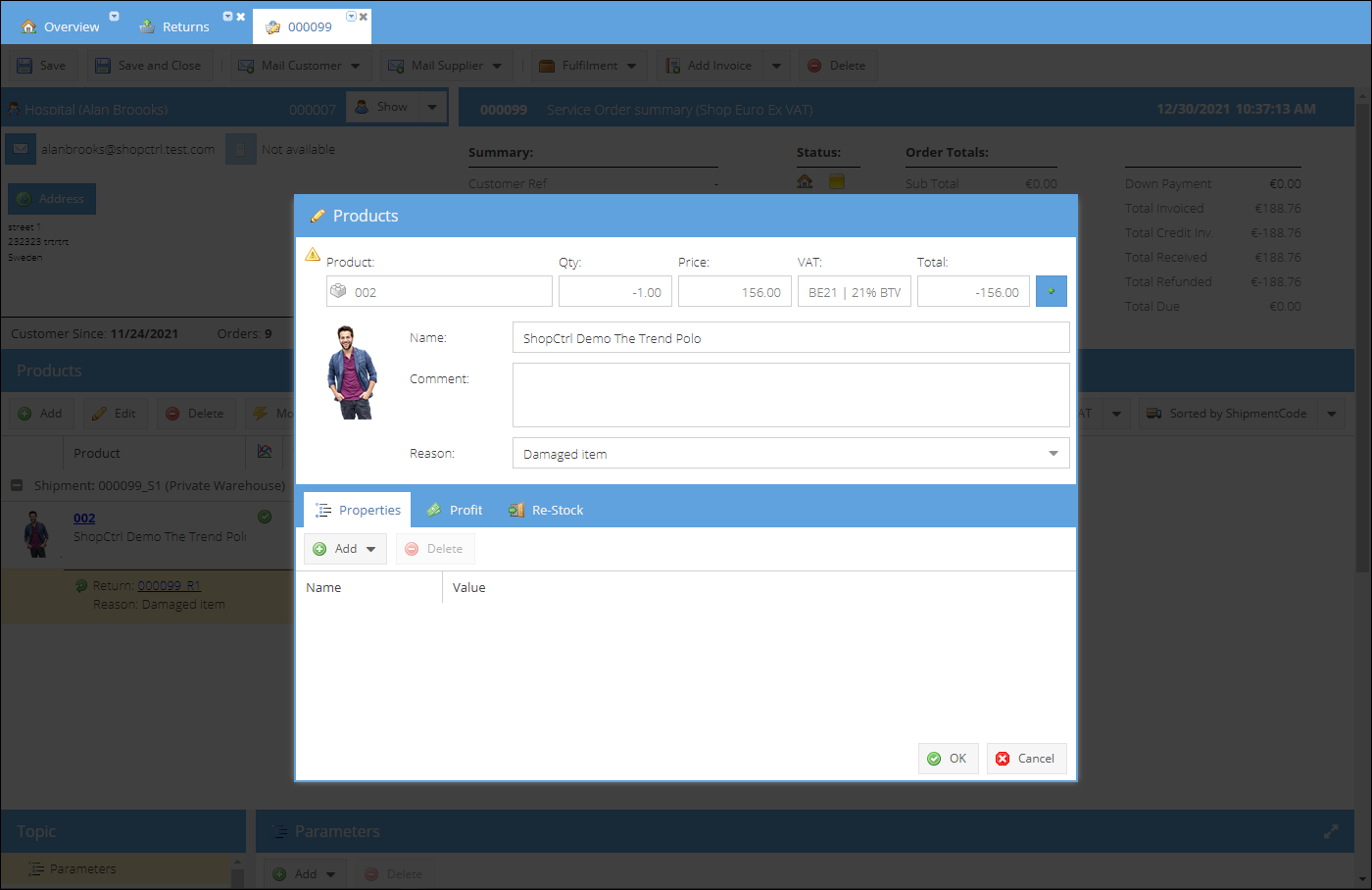This screenshot has height=890, width=1372.
Task: Click the Name column header in properties grid
Action: (324, 588)
